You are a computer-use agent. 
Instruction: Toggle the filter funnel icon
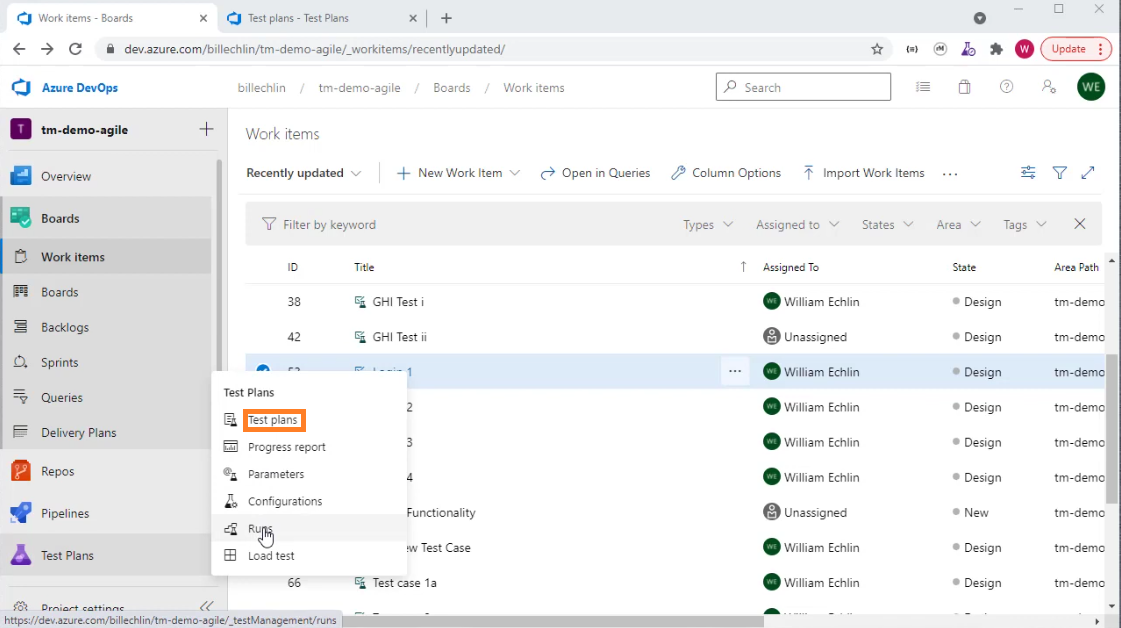1059,172
